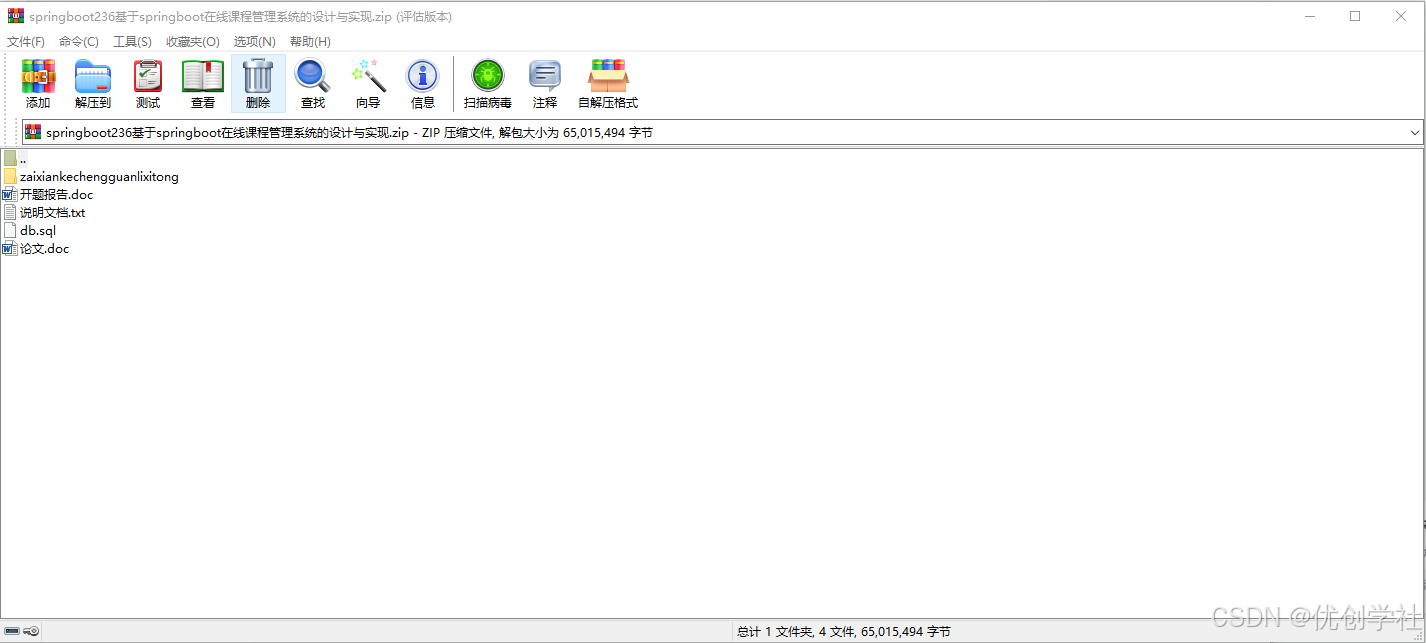Click the 删除 (Delete) icon
Viewport: 1426px width, 643px height.
pos(257,83)
